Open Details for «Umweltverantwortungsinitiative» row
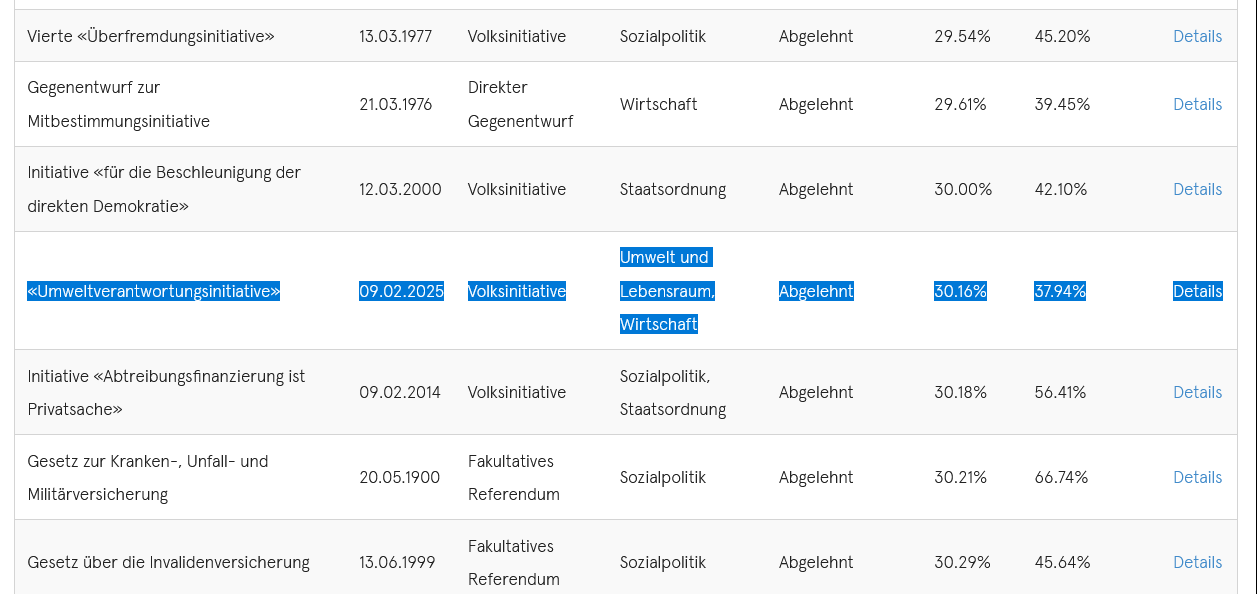 (x=1197, y=291)
